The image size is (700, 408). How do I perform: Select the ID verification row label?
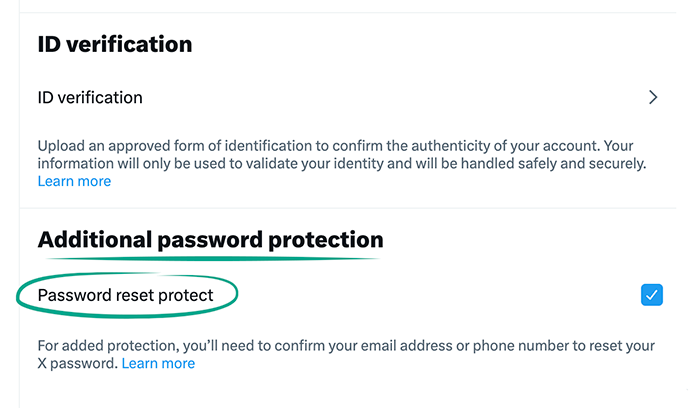click(x=90, y=98)
